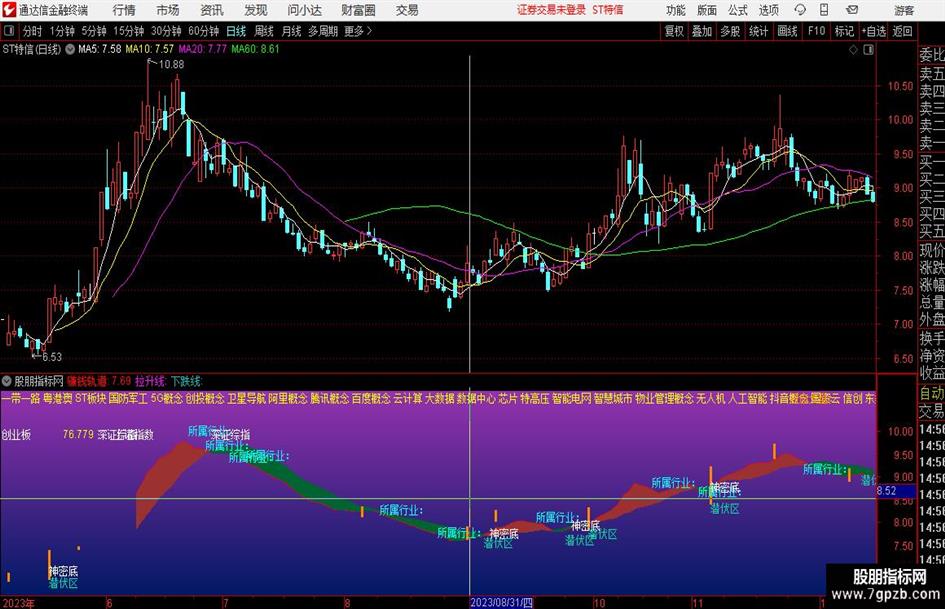
Task: Click the 多股 multi-stock toolbar button
Action: tap(730, 31)
